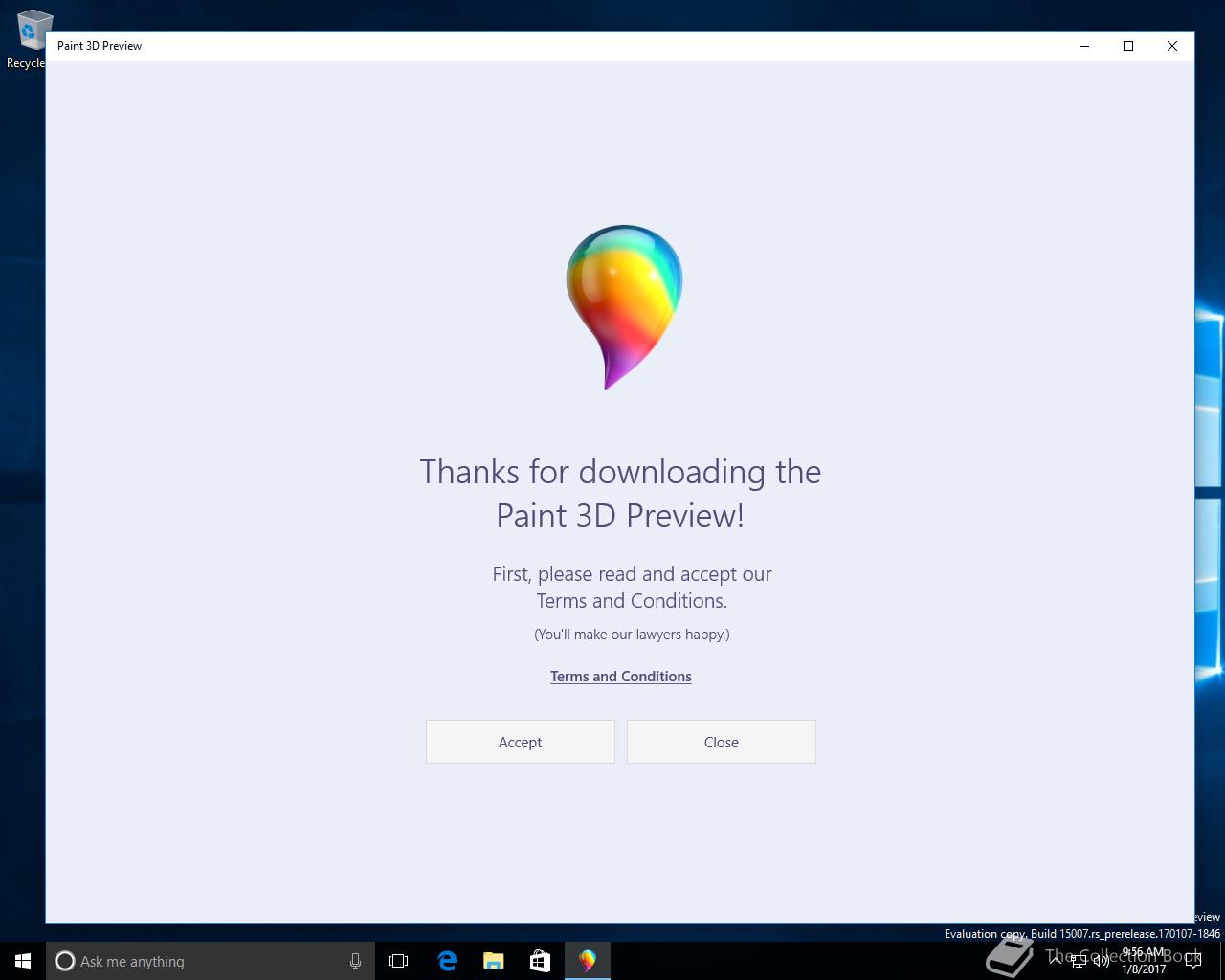The height and width of the screenshot is (980, 1225).
Task: Open the Windows Start menu
Action: 23,961
